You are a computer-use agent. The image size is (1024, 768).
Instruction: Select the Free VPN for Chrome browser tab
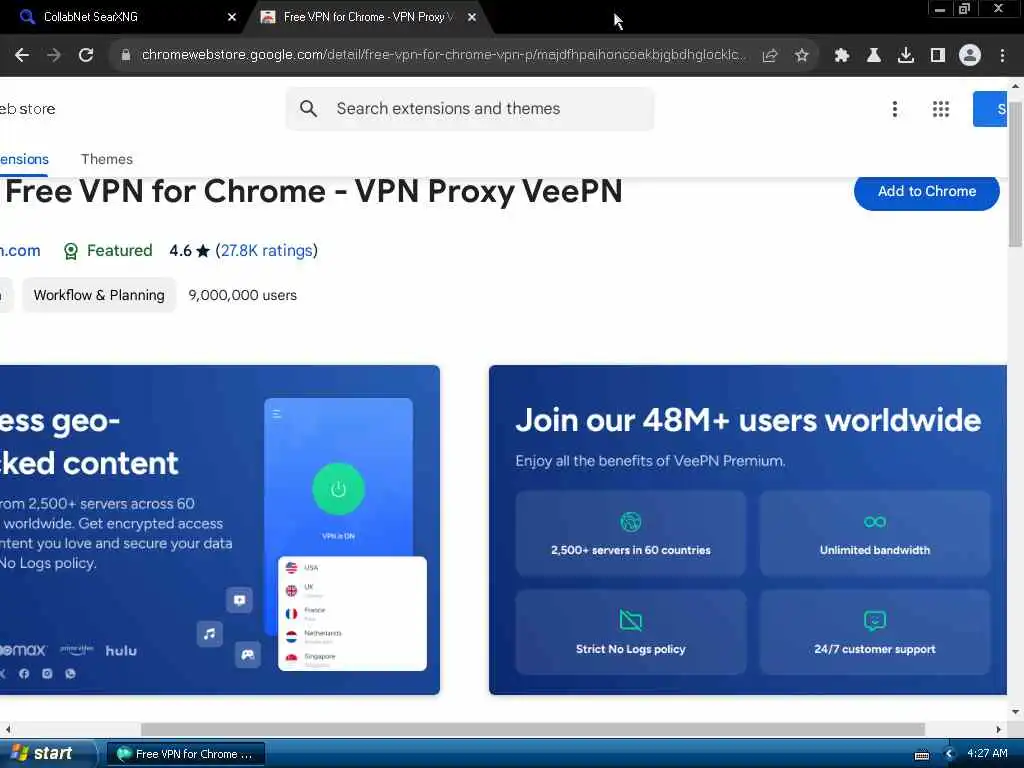pyautogui.click(x=366, y=17)
